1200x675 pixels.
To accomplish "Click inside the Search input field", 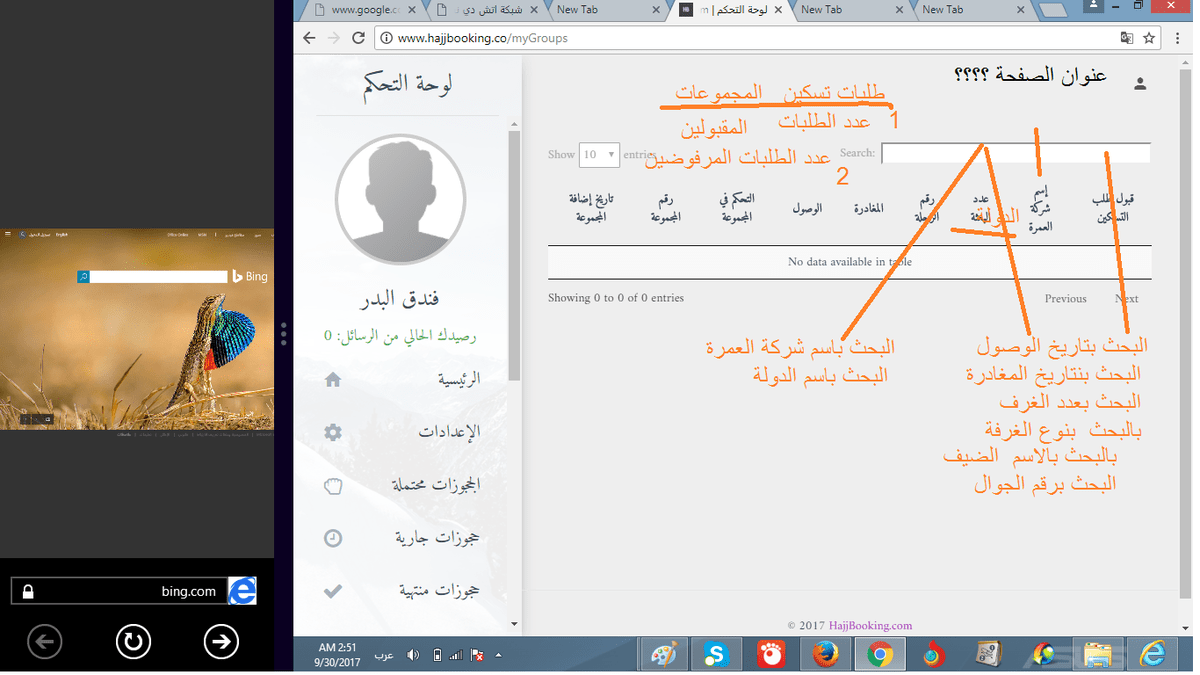I will click(x=1015, y=152).
